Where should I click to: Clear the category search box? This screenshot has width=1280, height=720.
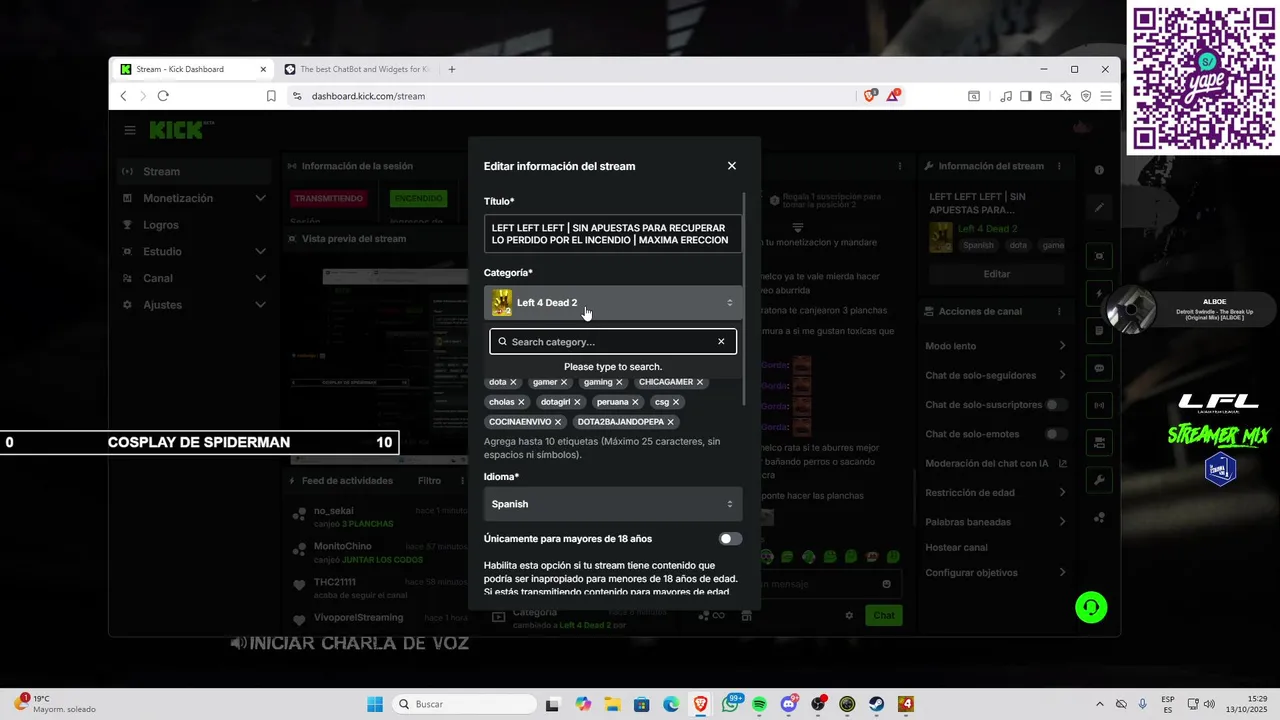721,342
